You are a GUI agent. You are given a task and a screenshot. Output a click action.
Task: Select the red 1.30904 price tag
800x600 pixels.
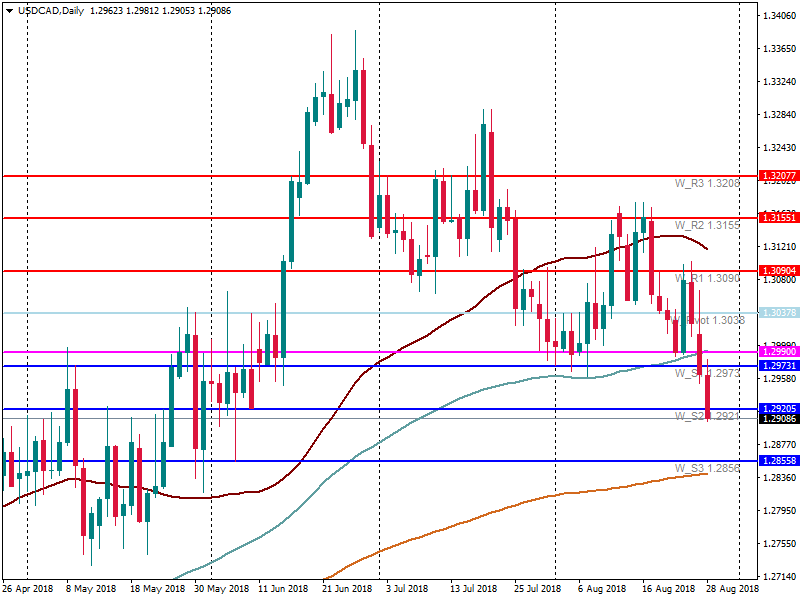tap(778, 271)
